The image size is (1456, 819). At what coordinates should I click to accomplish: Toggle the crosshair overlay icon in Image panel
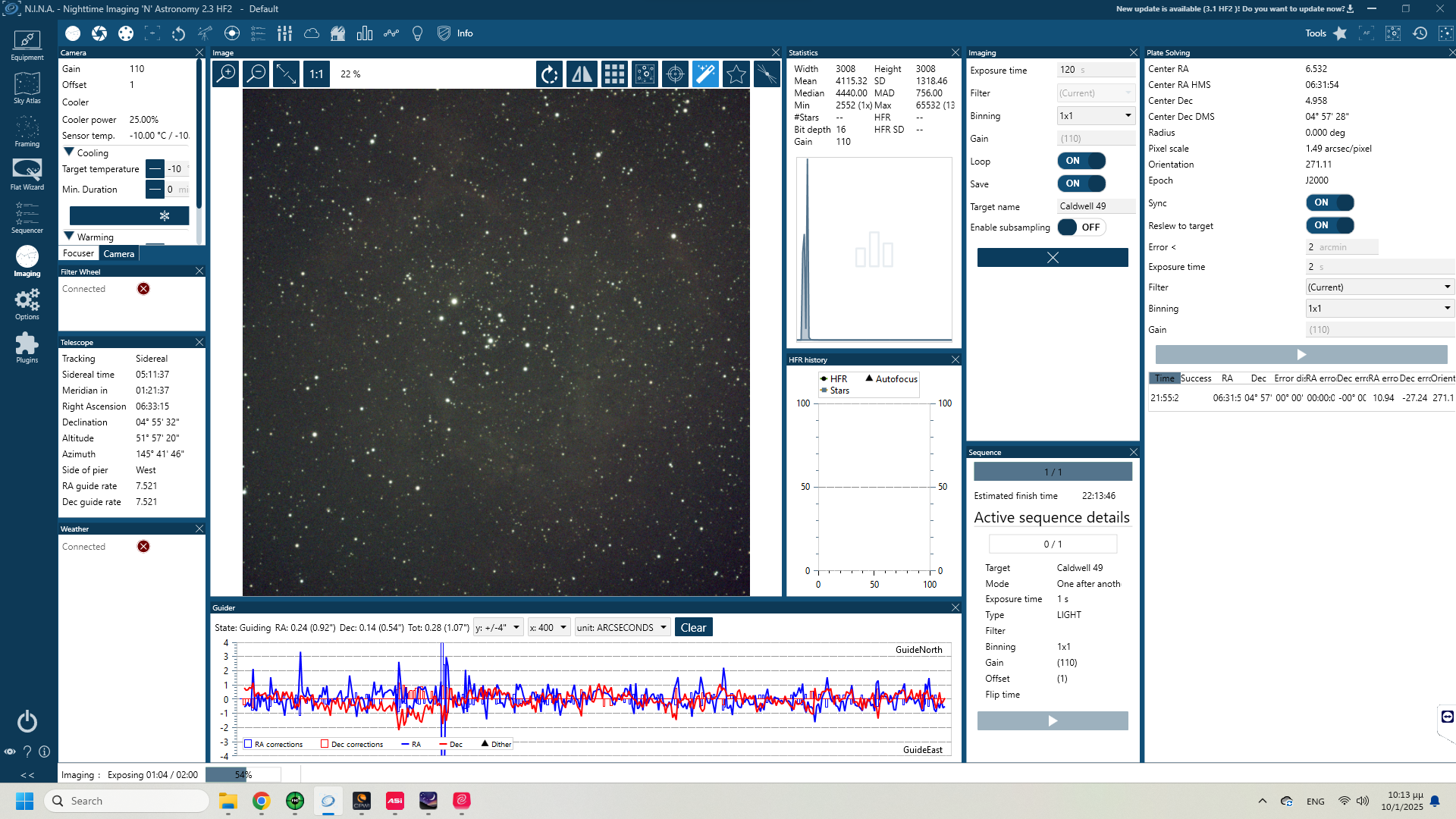click(x=675, y=74)
